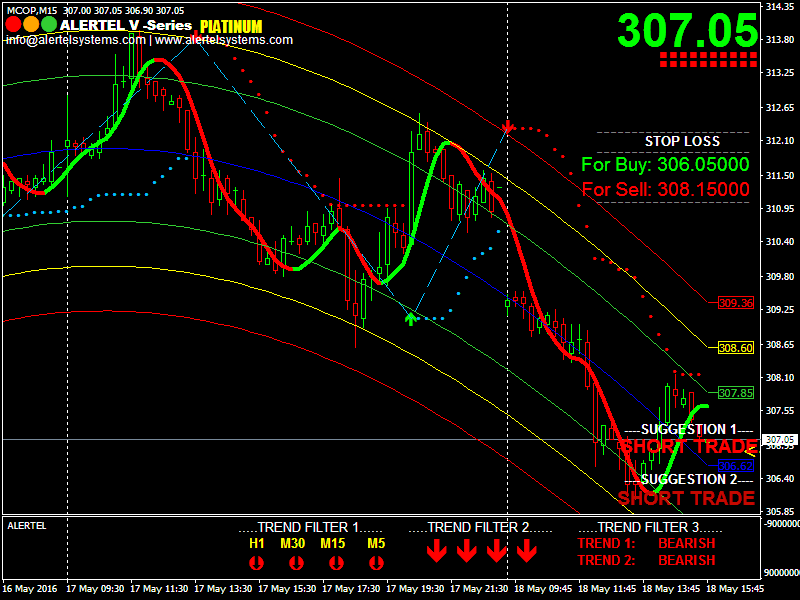Click the TREND 2: BEARISH readout
The width and height of the screenshot is (800, 600).
(646, 560)
